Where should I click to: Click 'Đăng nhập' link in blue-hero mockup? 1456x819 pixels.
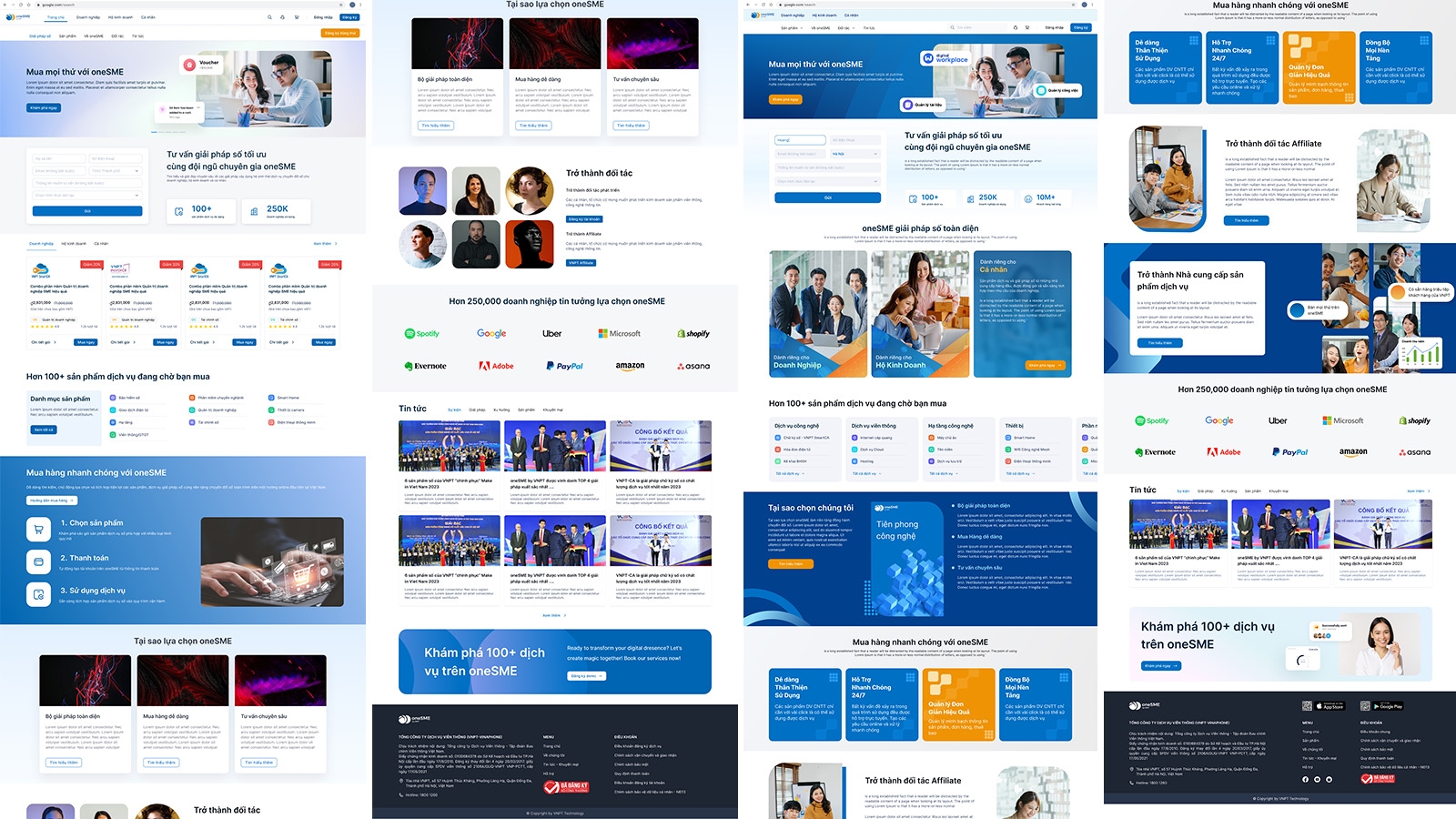tap(1056, 27)
